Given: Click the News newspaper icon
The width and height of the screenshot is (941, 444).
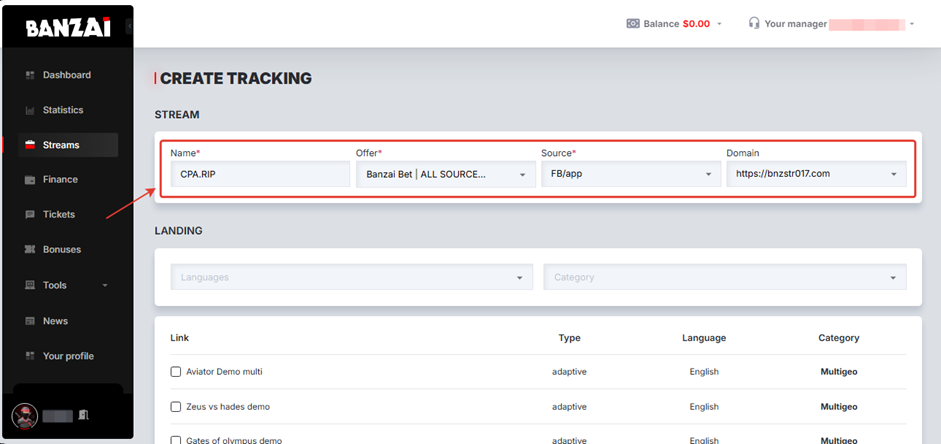Looking at the screenshot, I should point(30,321).
